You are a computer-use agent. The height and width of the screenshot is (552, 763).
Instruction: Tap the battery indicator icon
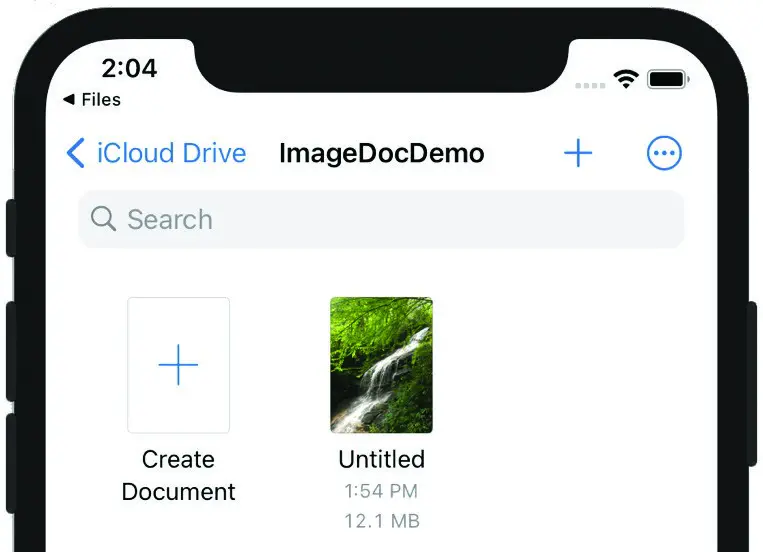(668, 79)
